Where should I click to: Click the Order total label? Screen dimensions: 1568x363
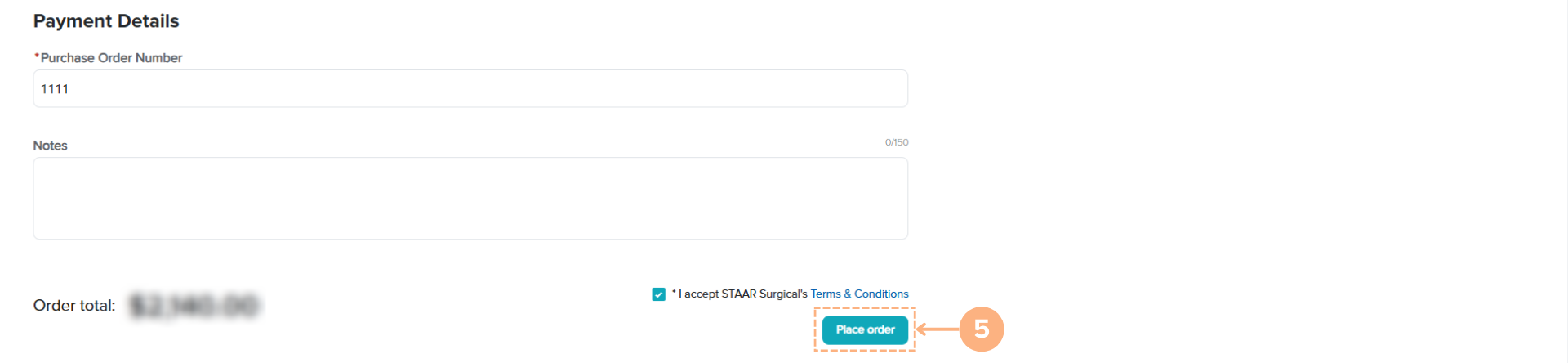point(74,306)
